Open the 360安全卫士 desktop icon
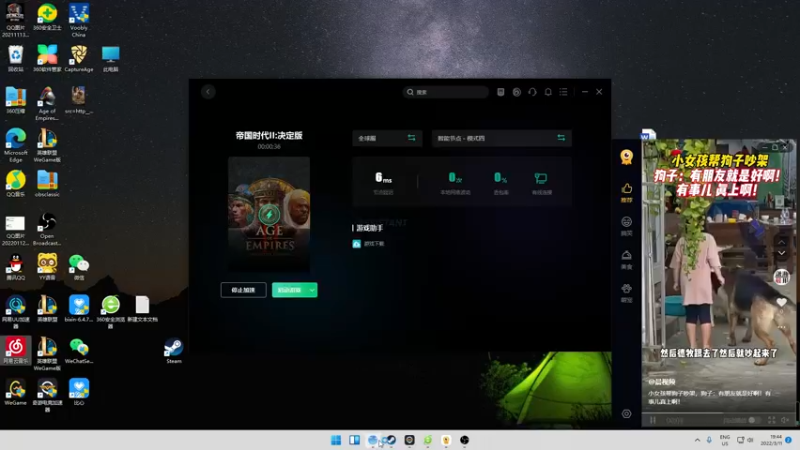The height and width of the screenshot is (450, 800). pos(47,17)
